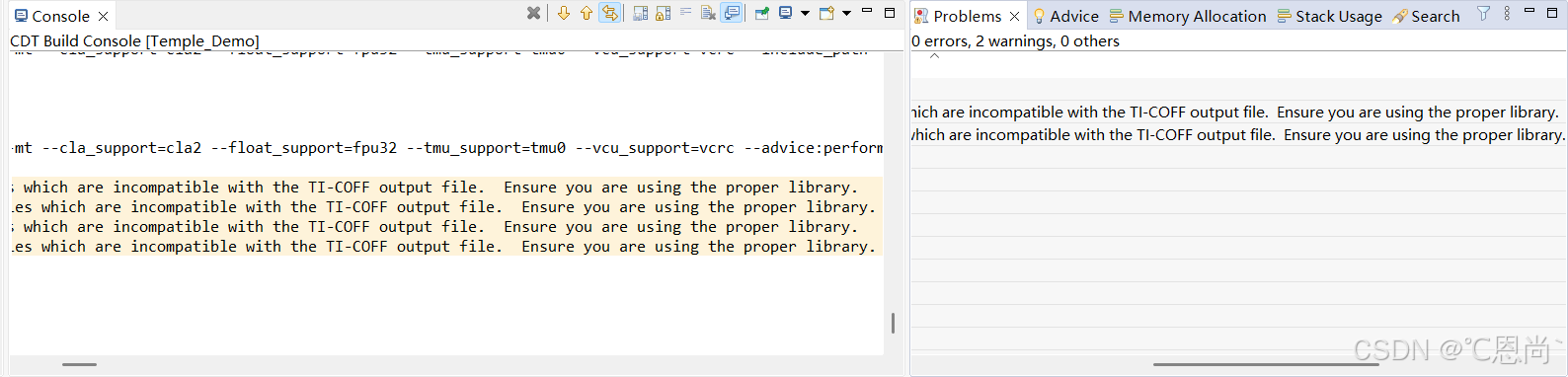Minimize the Console view
Image resolution: width=1568 pixels, height=377 pixels.
[x=867, y=10]
